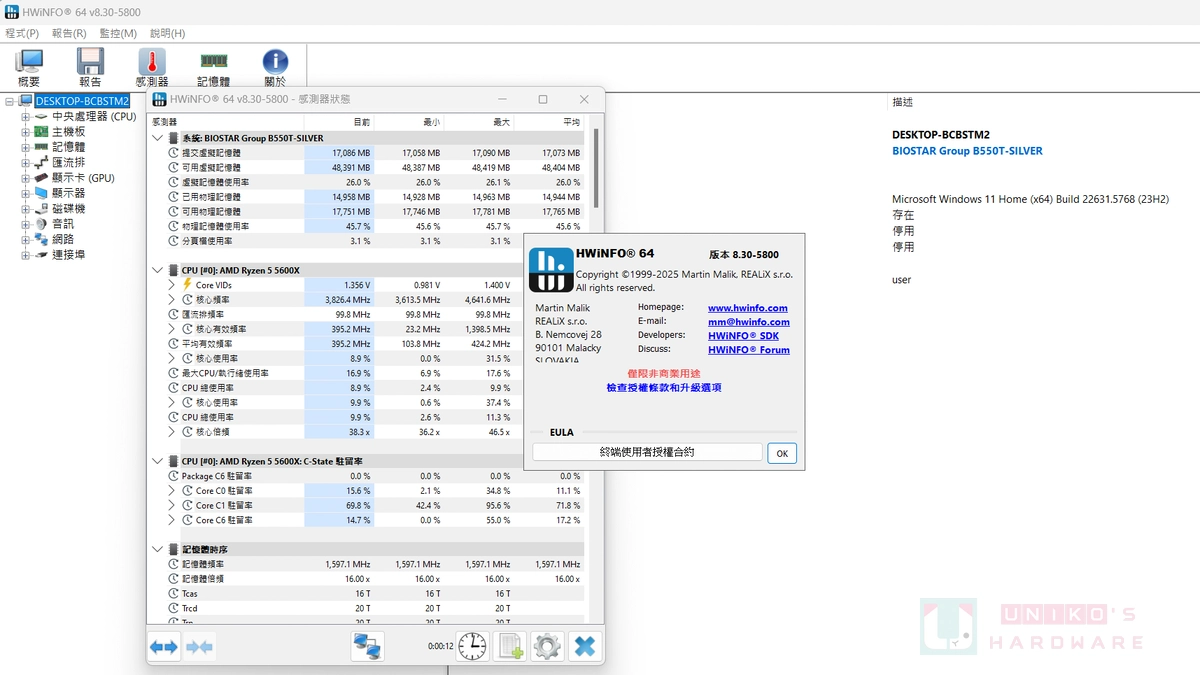The image size is (1200, 675).
Task: Collapse the BIOSTAR Group B550T-SILVER sensor group
Action: click(x=158, y=138)
